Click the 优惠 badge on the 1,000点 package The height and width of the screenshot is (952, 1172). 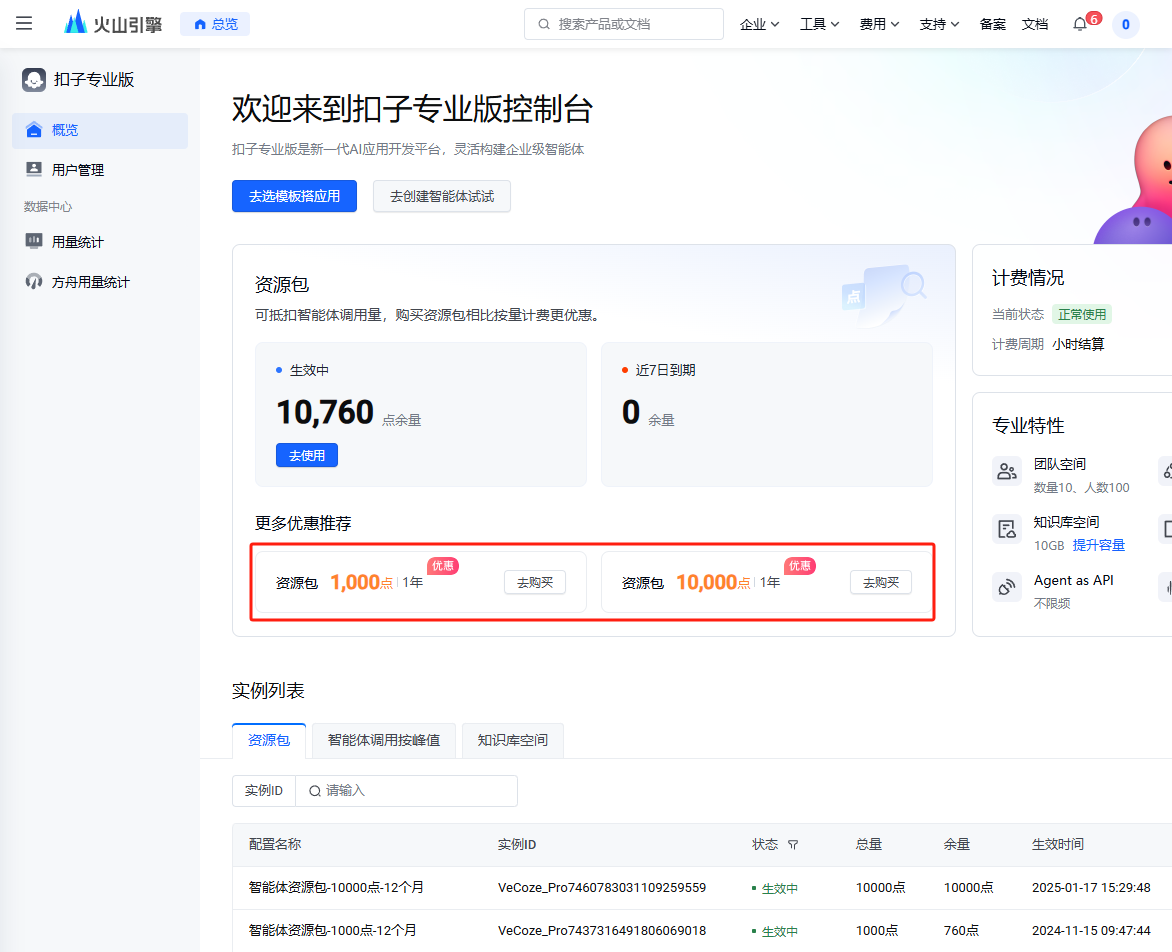(442, 566)
